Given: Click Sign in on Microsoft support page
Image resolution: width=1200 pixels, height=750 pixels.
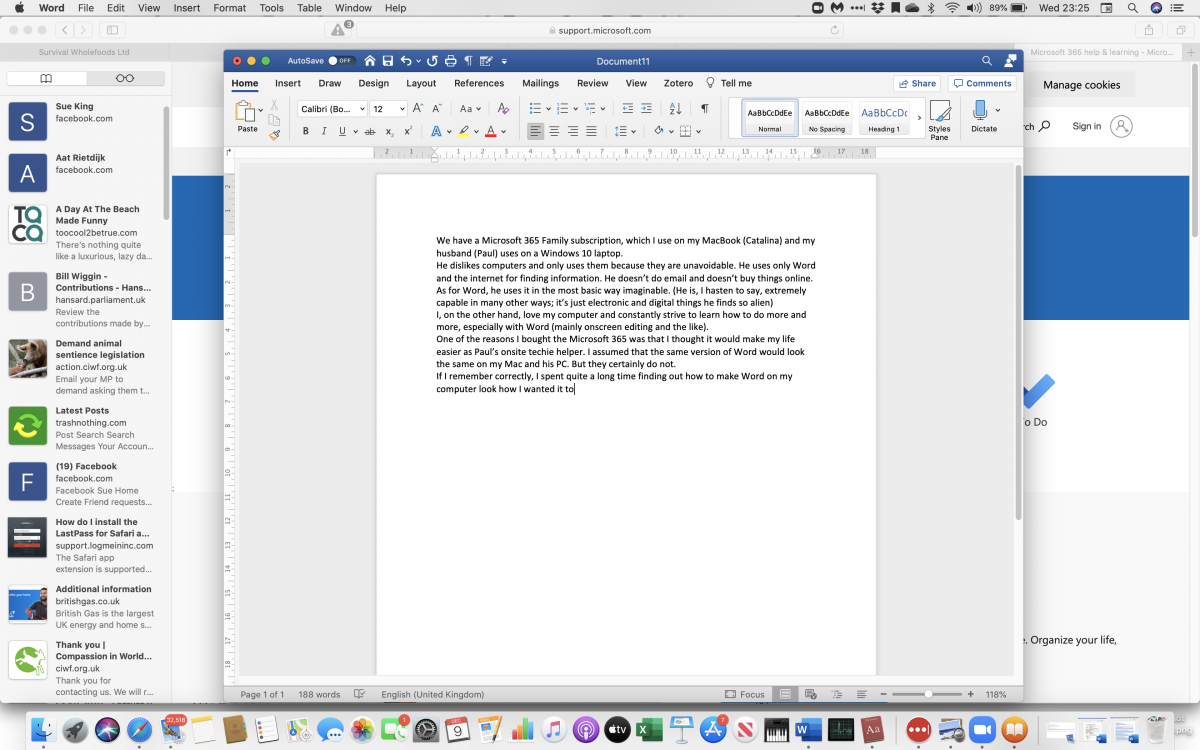Looking at the screenshot, I should tap(1086, 126).
